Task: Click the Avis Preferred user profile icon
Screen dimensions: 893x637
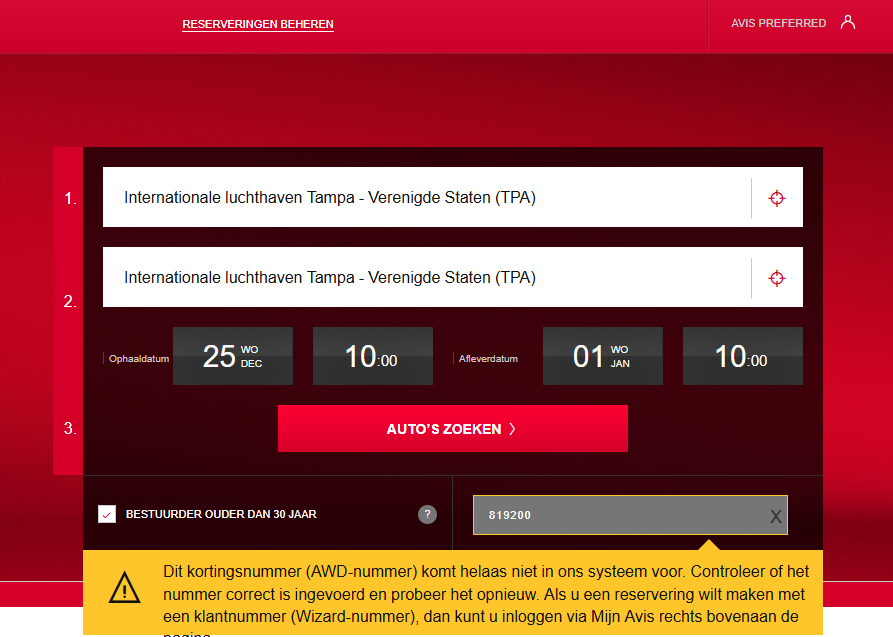Action: [x=848, y=22]
